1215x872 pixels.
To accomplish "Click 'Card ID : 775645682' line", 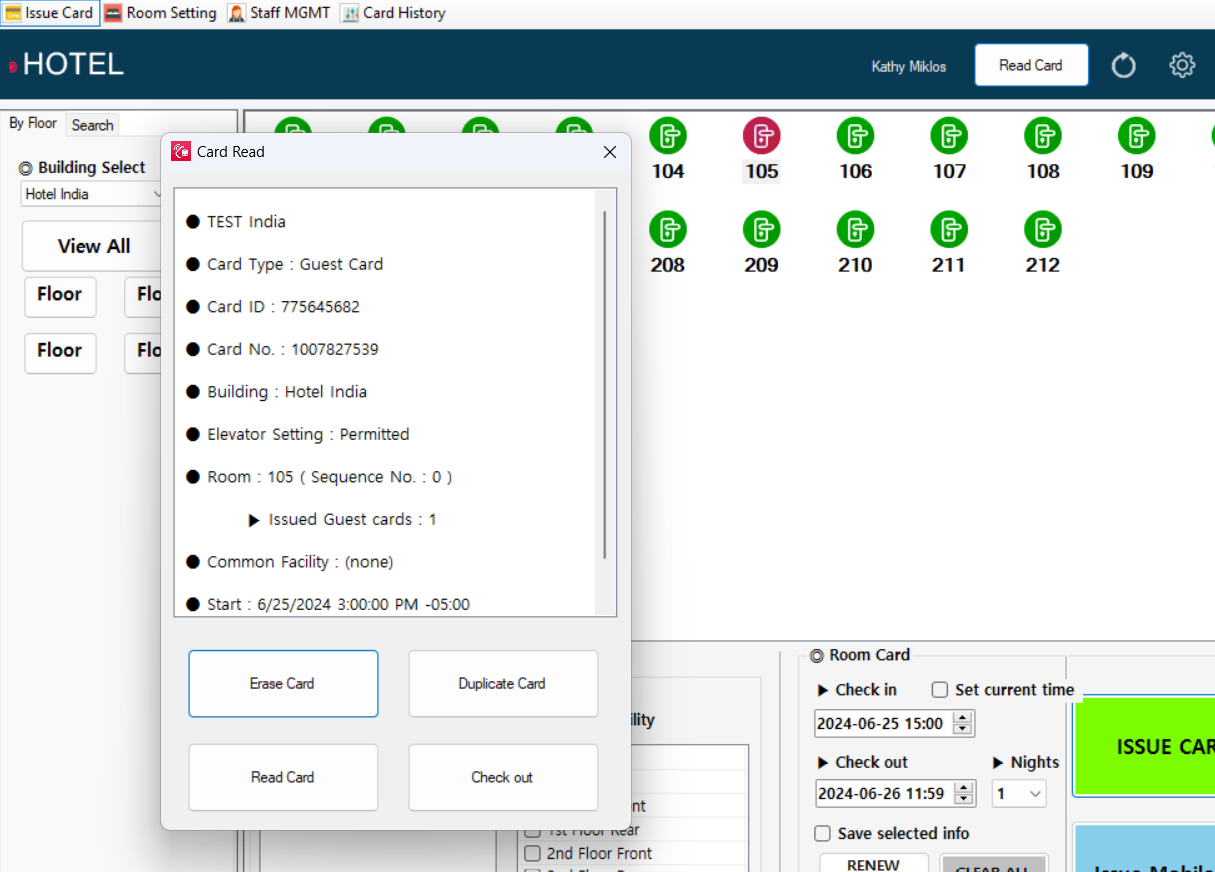I will (x=283, y=307).
